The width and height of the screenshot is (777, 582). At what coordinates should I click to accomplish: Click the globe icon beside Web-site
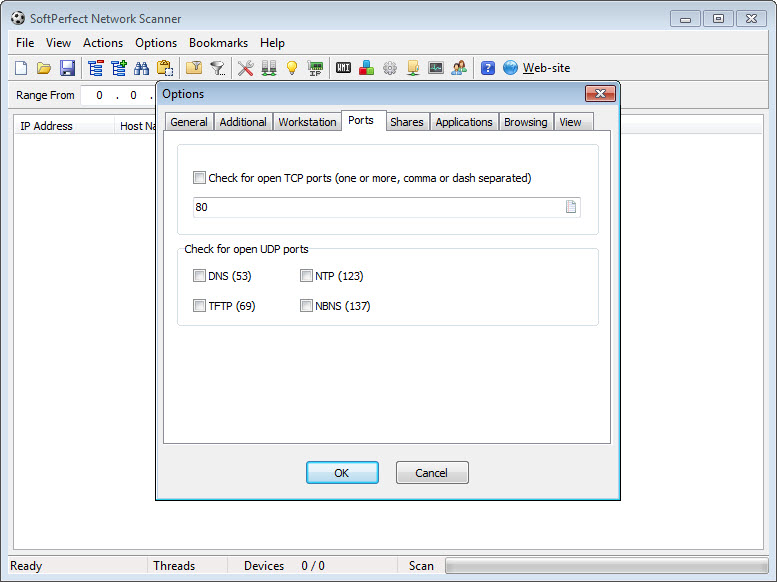(x=510, y=68)
